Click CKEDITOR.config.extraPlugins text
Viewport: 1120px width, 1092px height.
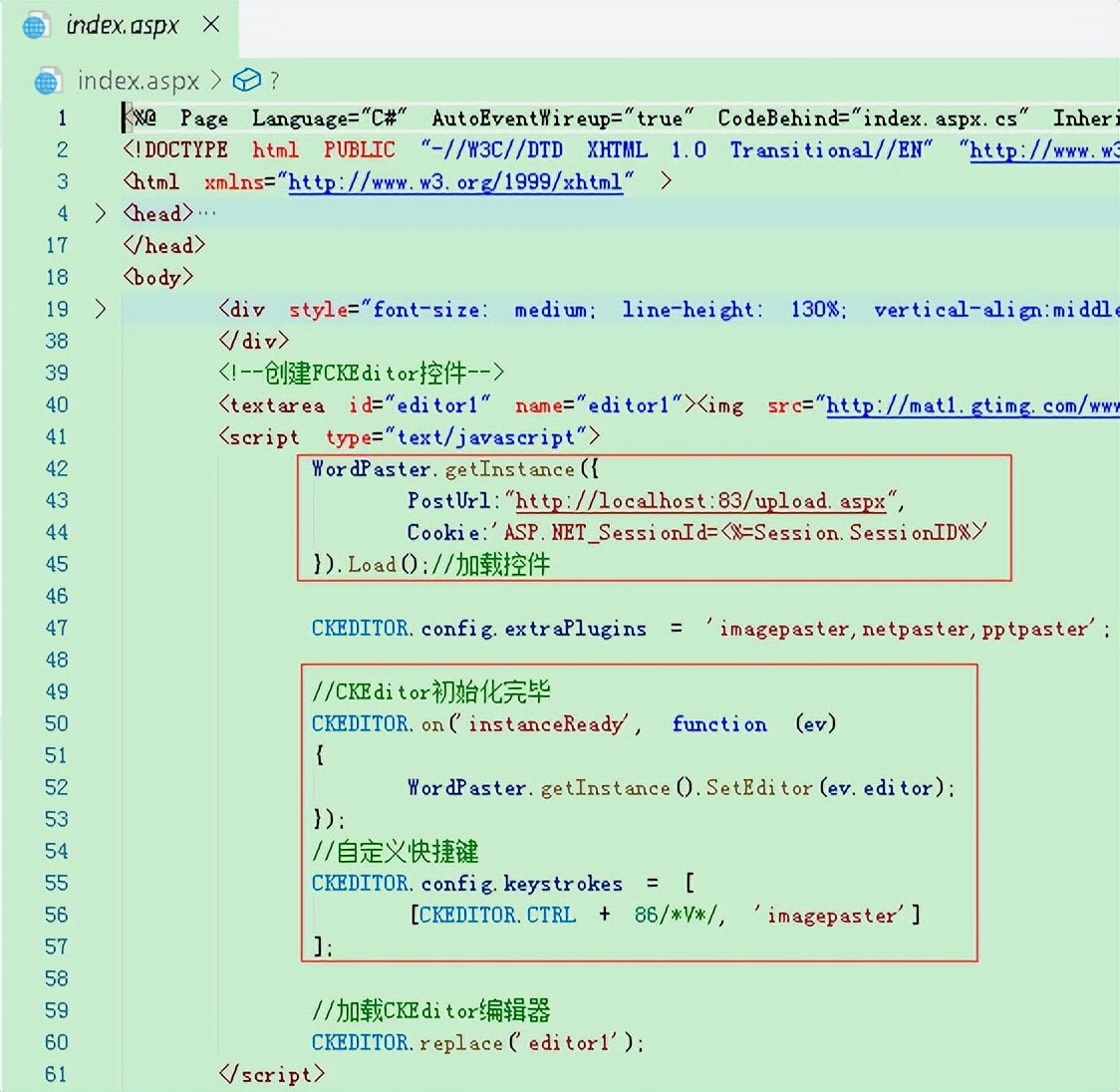[479, 629]
